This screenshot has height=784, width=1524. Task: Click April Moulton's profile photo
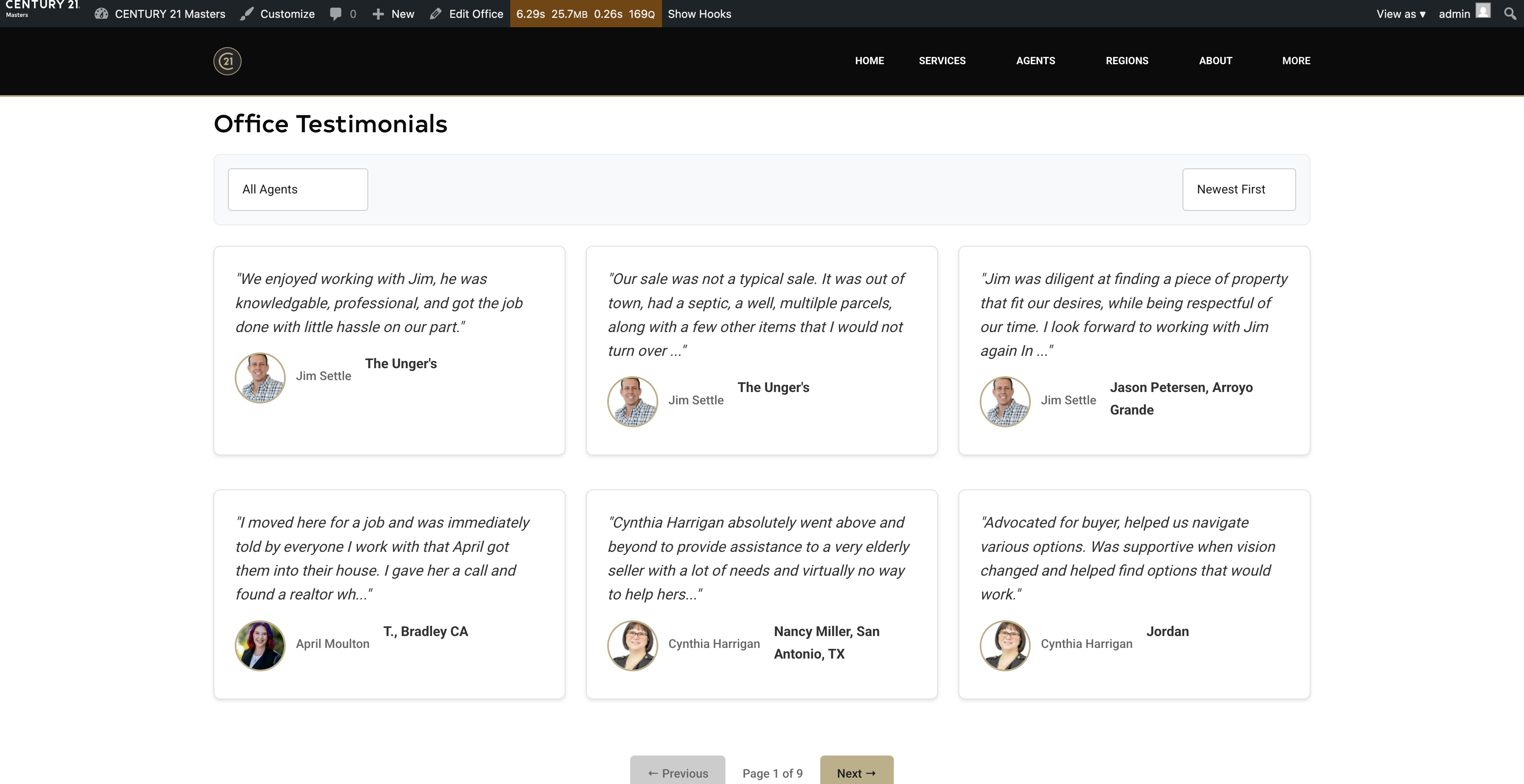[260, 645]
